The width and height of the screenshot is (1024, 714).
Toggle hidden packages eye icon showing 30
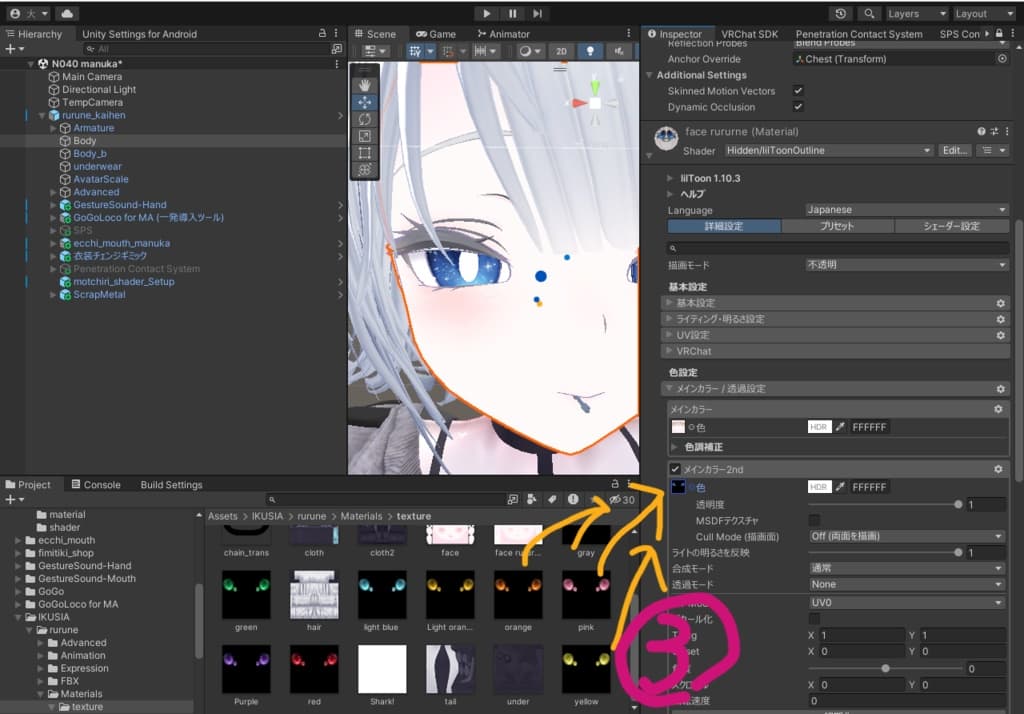[622, 500]
